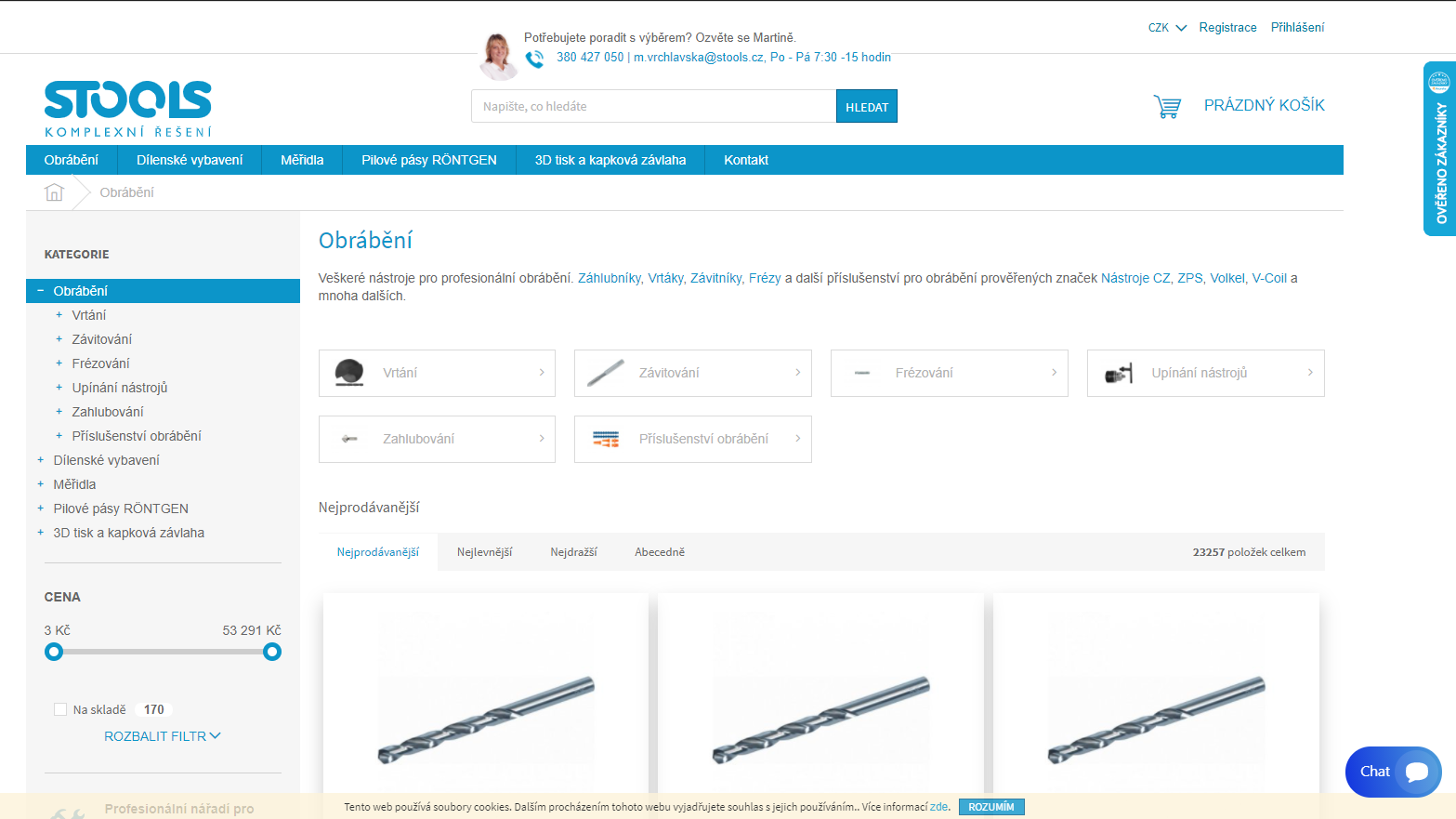The image size is (1456, 819).
Task: Expand the Upínání nástrojů subcategory plus
Action: pyautogui.click(x=59, y=388)
